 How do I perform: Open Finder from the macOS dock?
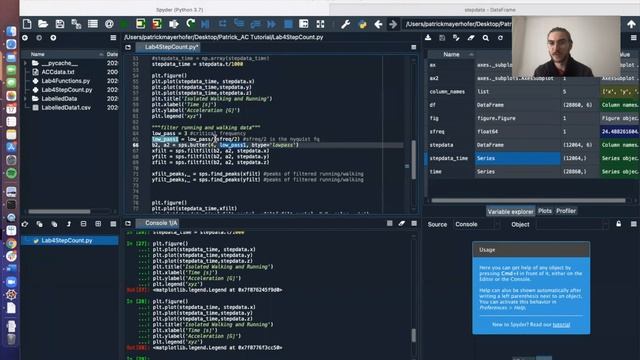(11, 31)
